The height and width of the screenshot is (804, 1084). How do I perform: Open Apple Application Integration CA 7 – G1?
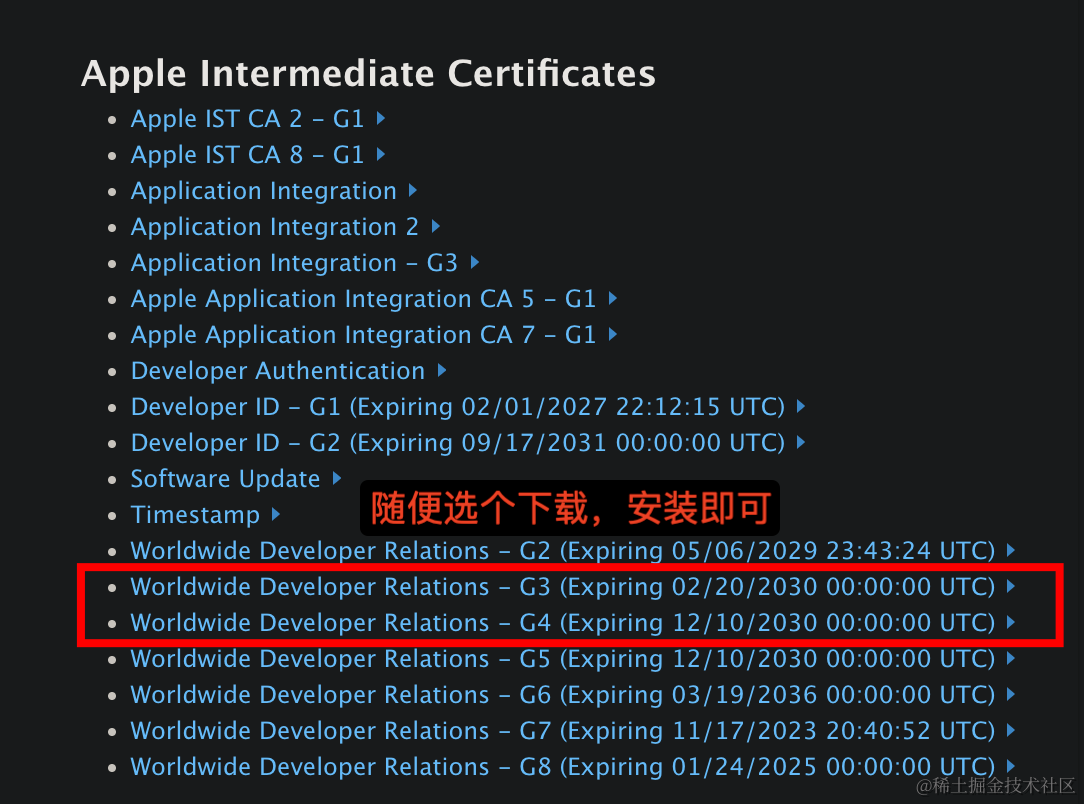[363, 335]
